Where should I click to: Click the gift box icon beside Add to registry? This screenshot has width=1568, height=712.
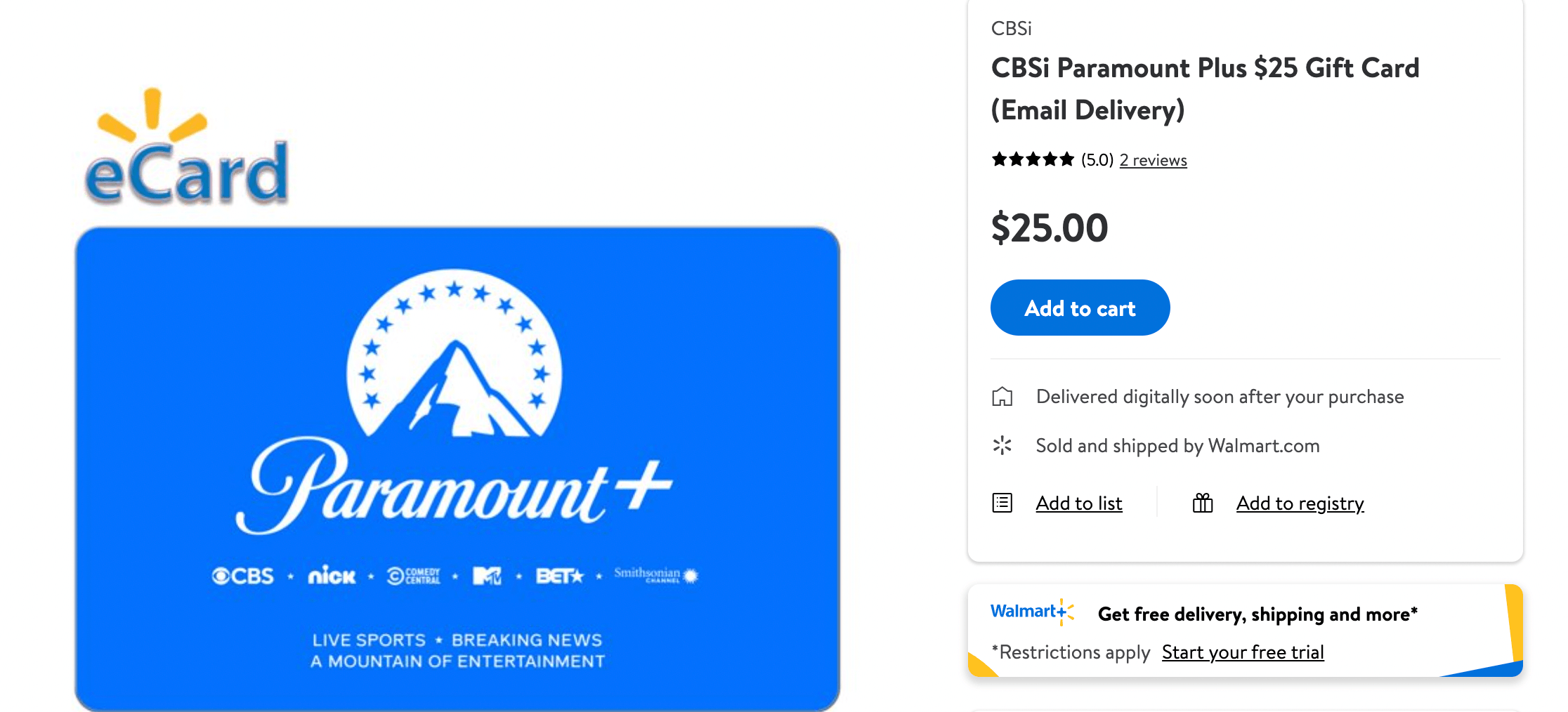[1203, 503]
